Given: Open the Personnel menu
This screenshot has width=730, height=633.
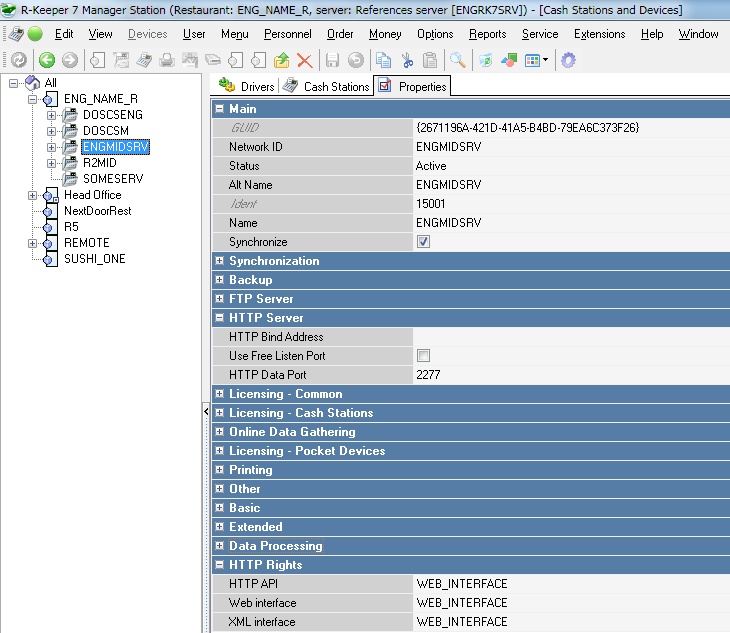Looking at the screenshot, I should coord(288,34).
